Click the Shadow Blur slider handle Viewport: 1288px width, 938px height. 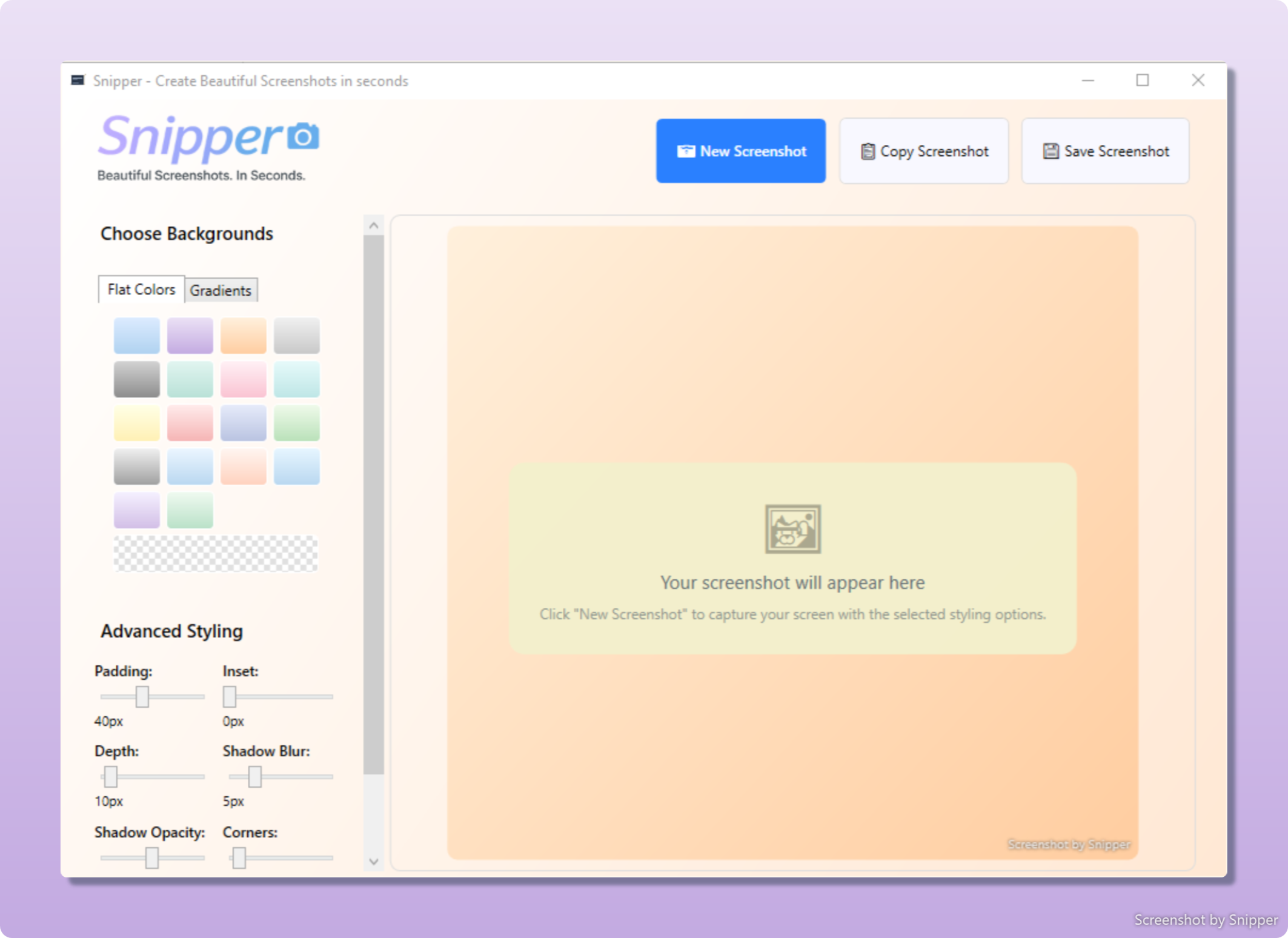255,776
